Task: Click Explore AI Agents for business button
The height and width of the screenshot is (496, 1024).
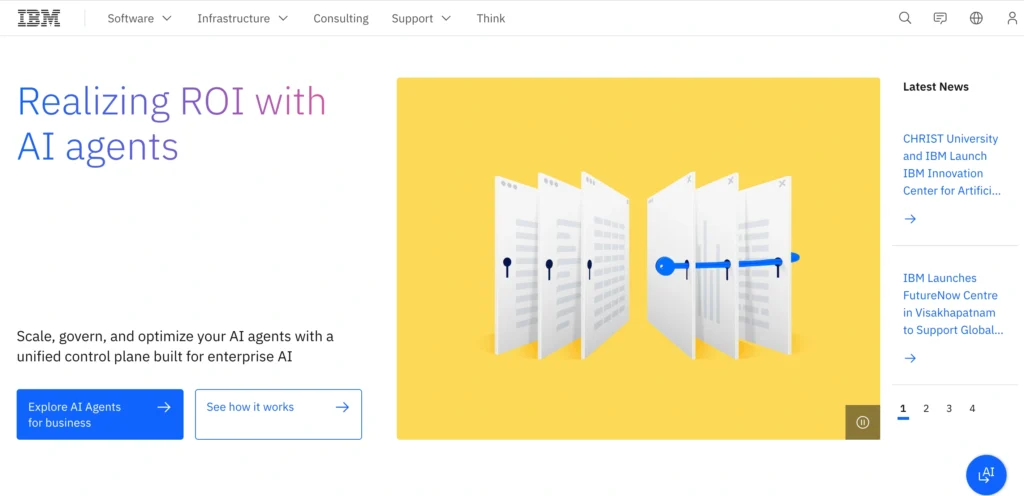Action: 100,414
